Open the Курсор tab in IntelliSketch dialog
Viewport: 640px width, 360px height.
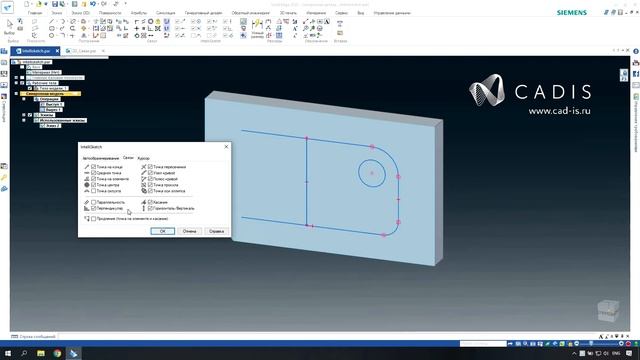tap(143, 158)
